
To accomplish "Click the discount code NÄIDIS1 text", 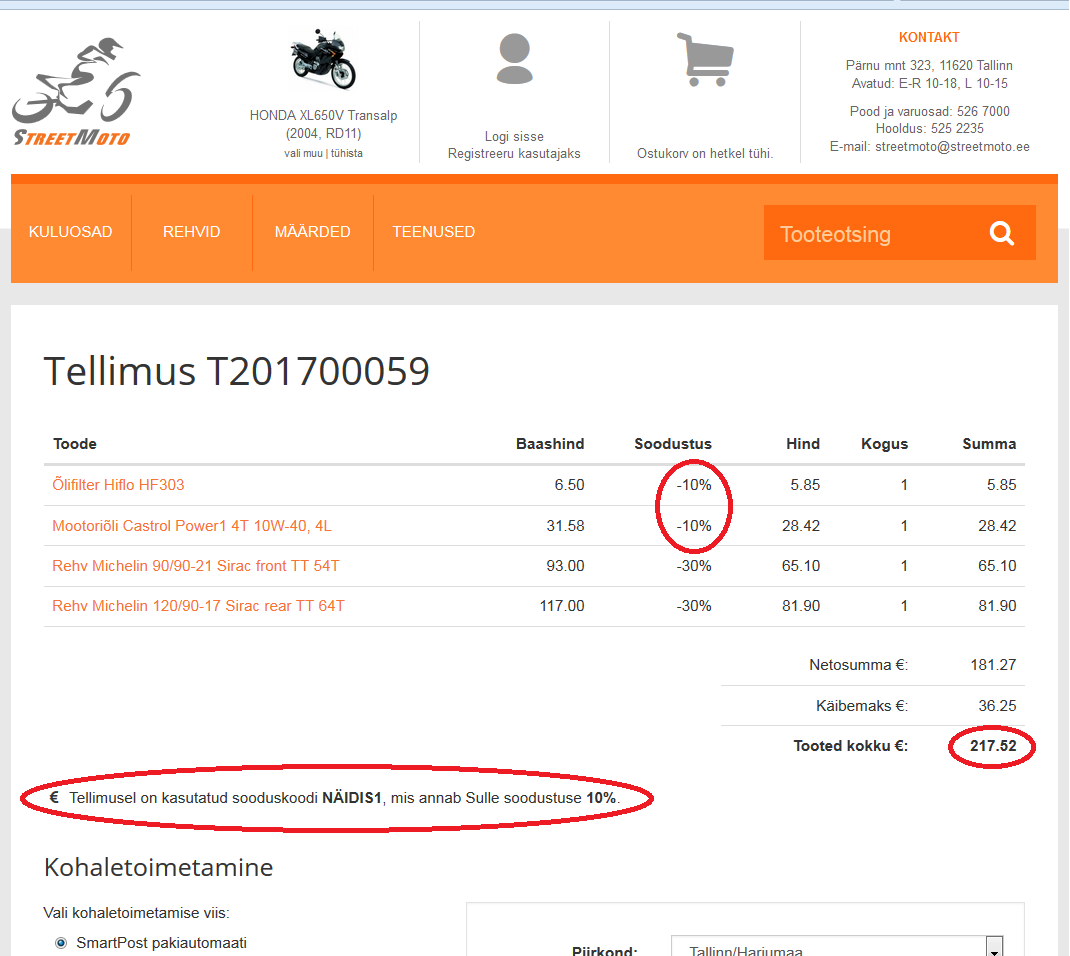I will click(x=351, y=798).
